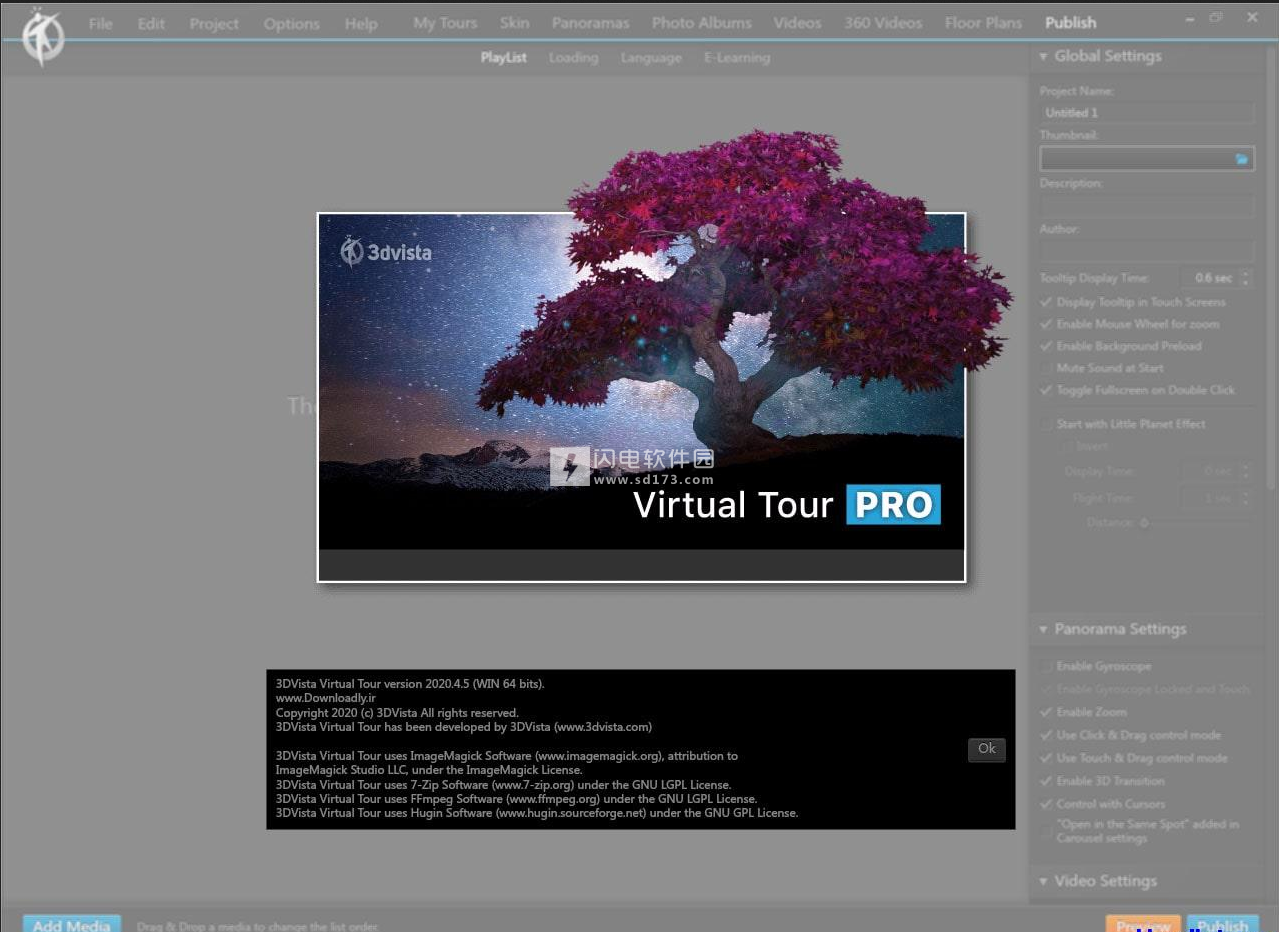Click the line mentioning 7-Zip Software
This screenshot has width=1279, height=932.
pyautogui.click(x=503, y=785)
